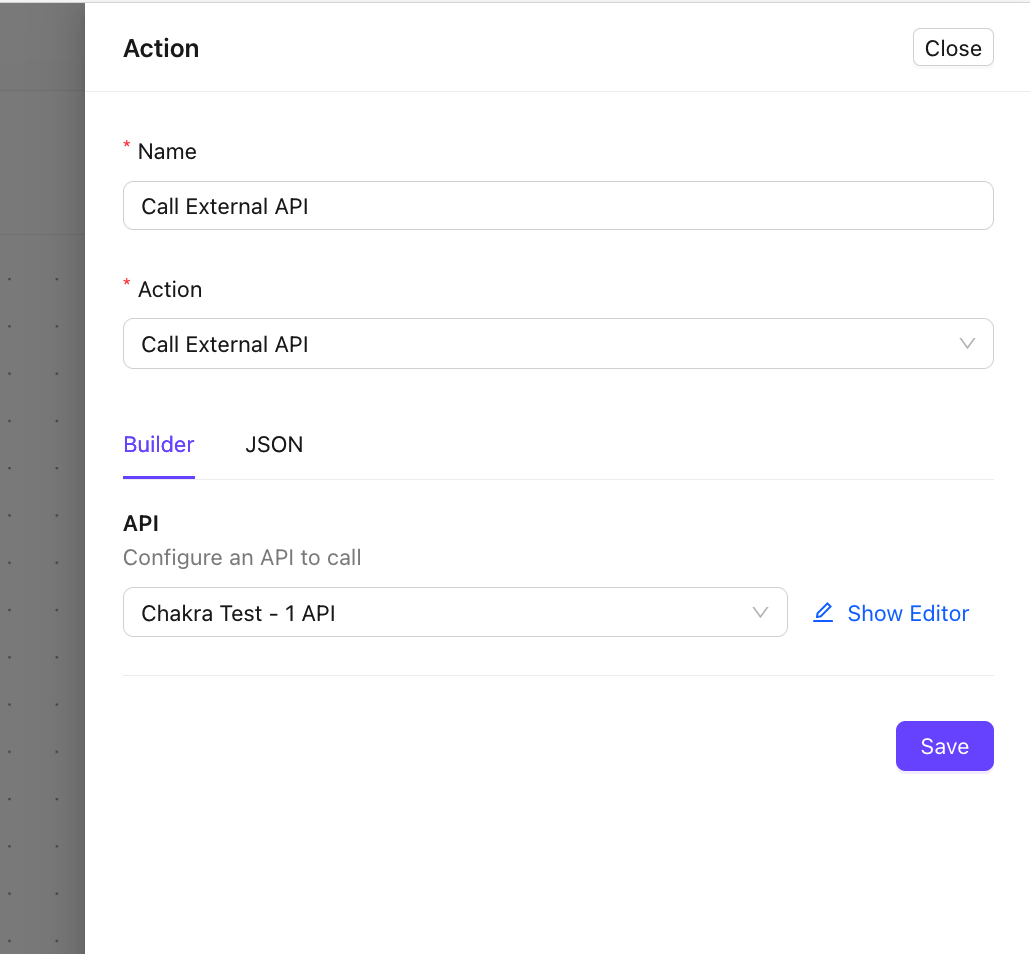The height and width of the screenshot is (954, 1030).
Task: Click the Show Editor link text
Action: point(907,613)
